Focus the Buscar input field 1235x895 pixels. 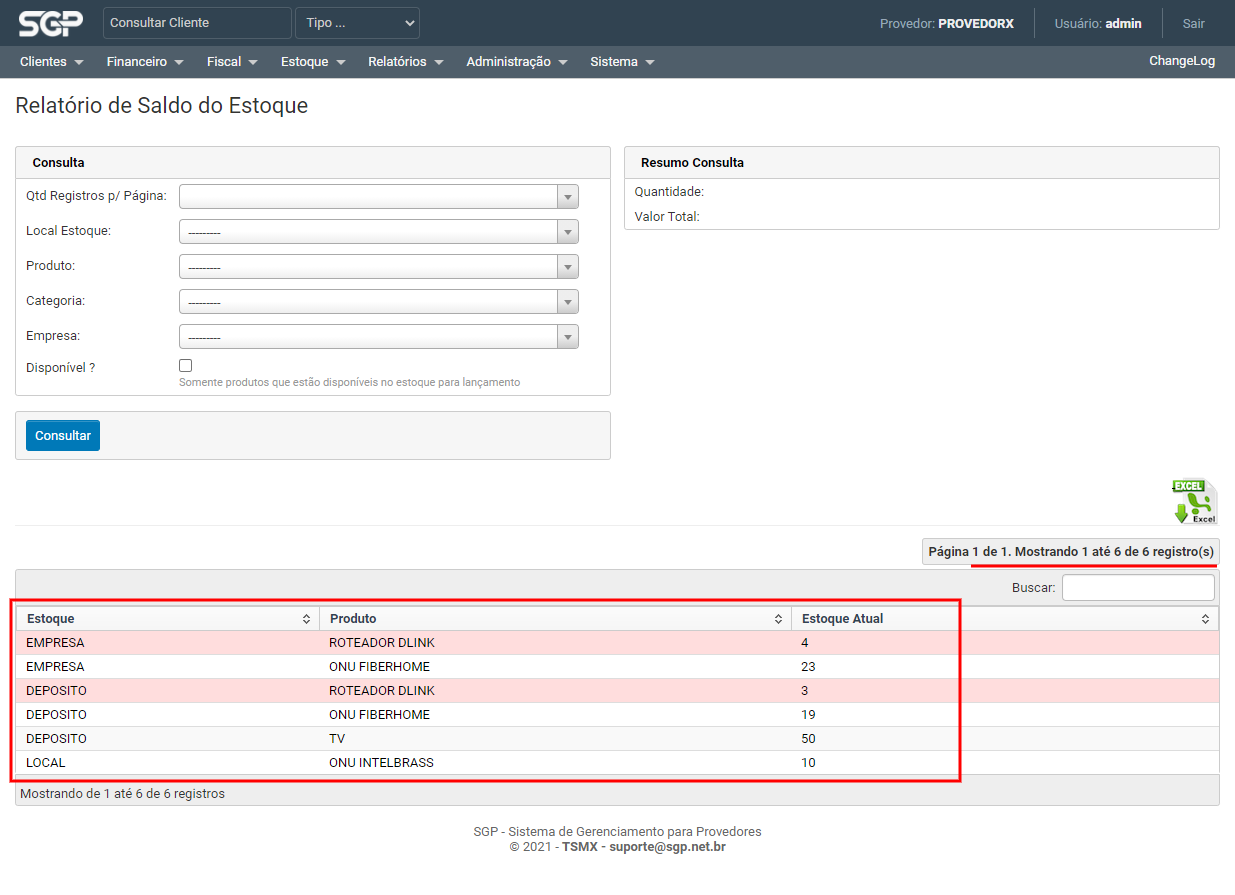(1138, 588)
